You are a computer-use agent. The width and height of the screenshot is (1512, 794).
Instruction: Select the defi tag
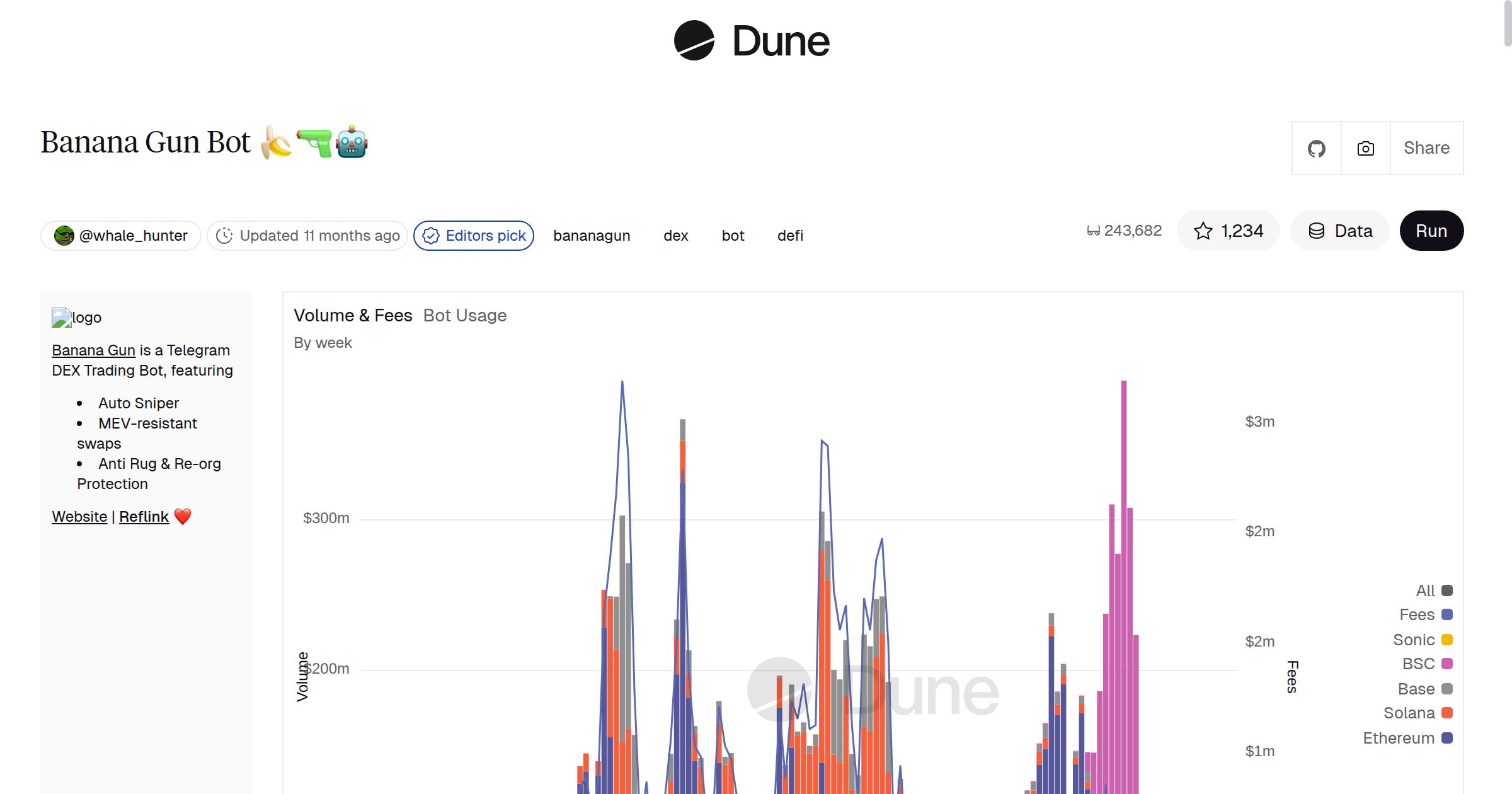click(790, 236)
